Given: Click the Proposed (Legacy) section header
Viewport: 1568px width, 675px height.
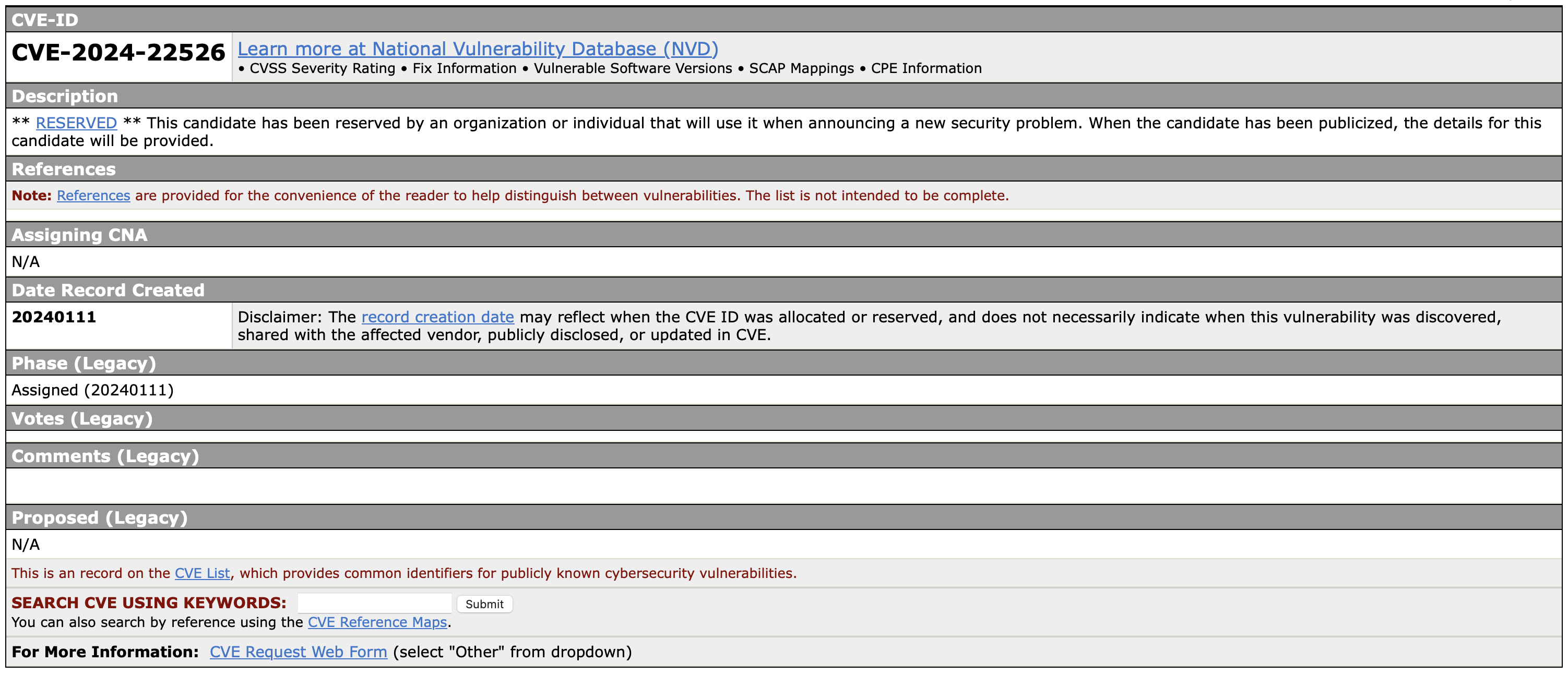Looking at the screenshot, I should [x=99, y=517].
